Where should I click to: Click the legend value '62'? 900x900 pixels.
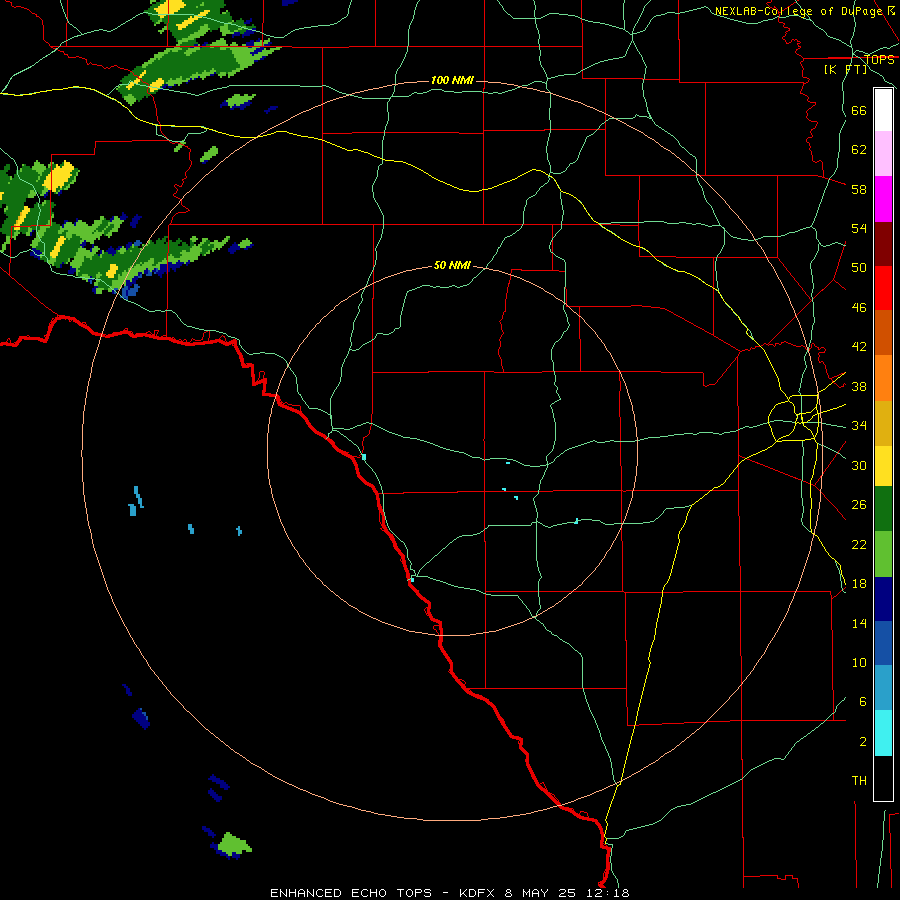click(859, 150)
